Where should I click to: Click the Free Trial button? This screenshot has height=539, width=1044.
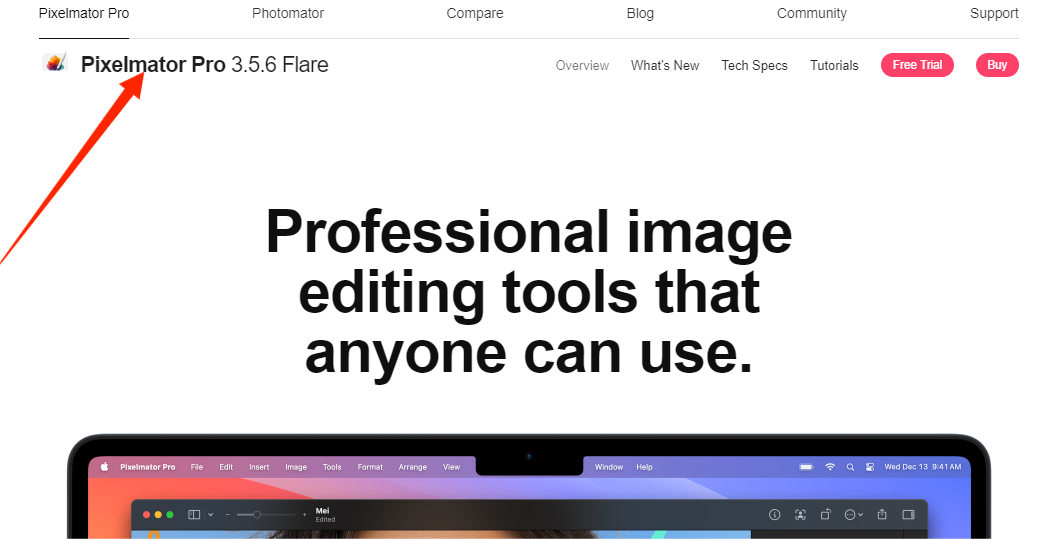coord(917,65)
